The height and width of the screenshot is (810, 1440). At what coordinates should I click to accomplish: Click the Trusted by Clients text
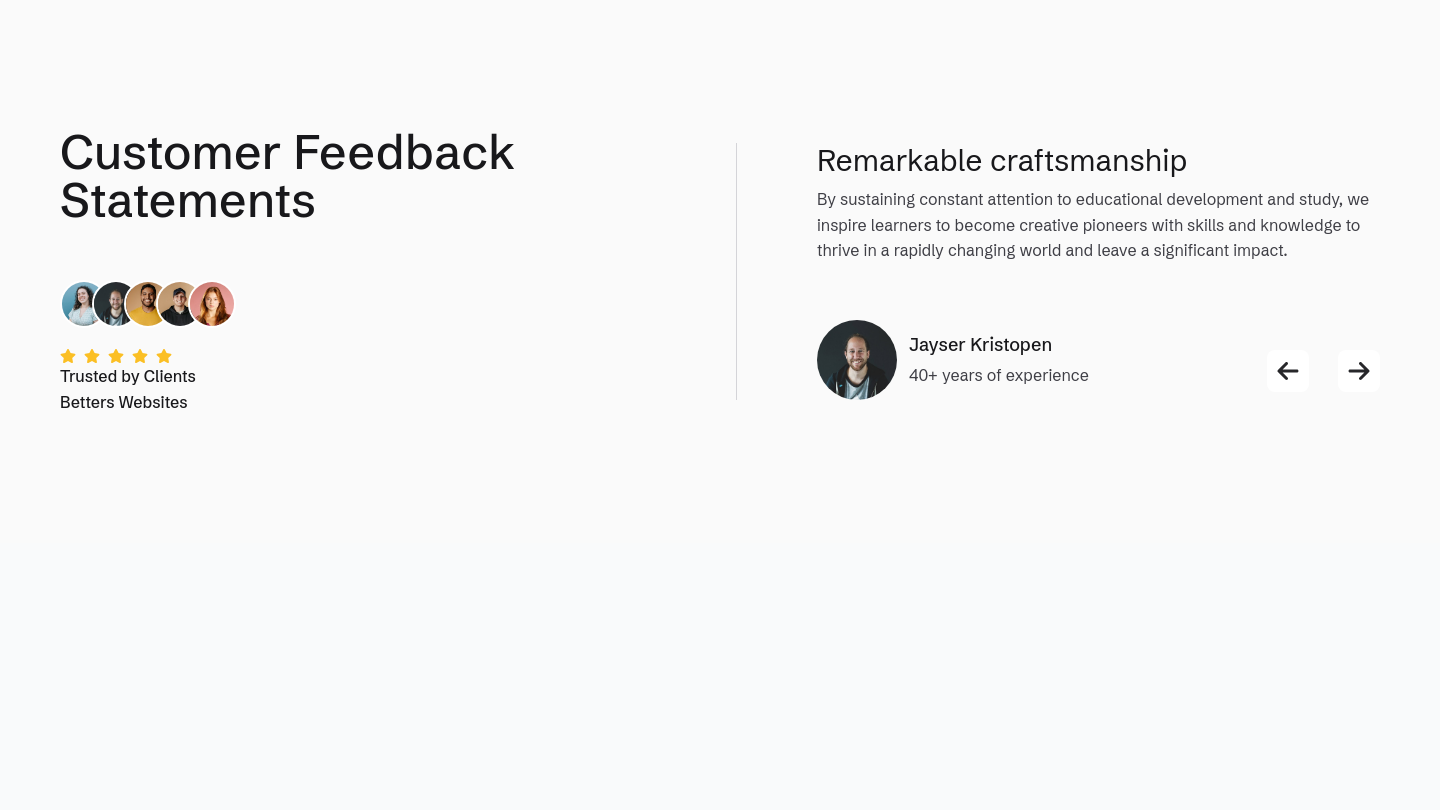pos(128,376)
